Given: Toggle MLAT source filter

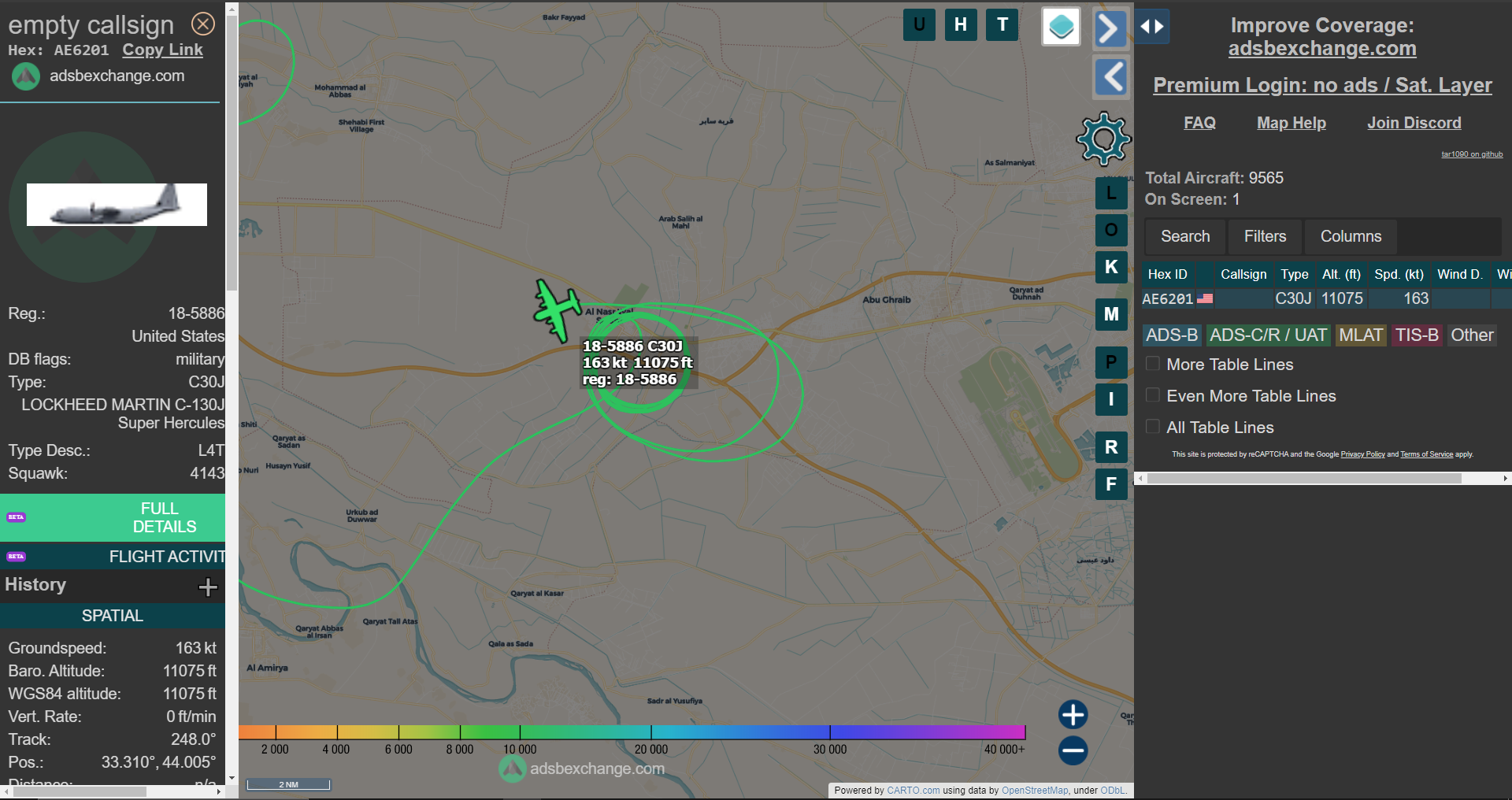Looking at the screenshot, I should [x=1361, y=335].
